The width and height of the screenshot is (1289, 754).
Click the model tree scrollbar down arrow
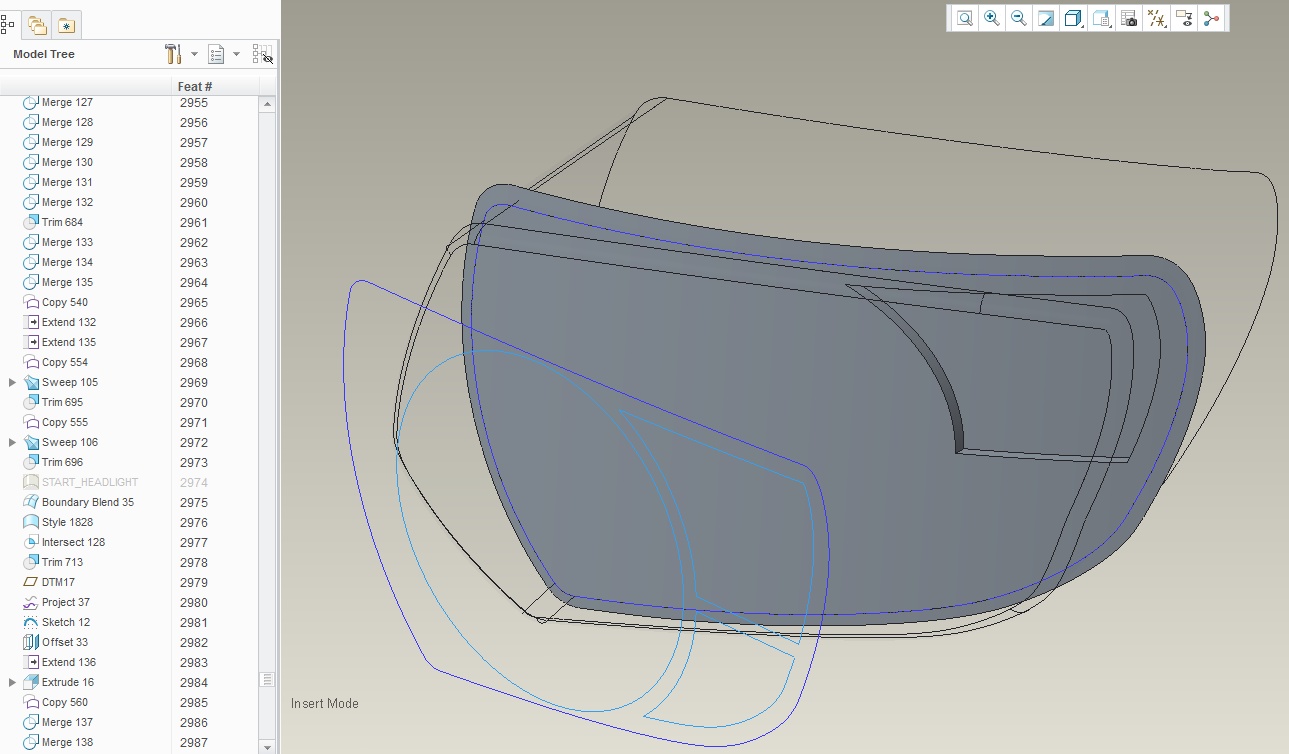click(x=267, y=745)
